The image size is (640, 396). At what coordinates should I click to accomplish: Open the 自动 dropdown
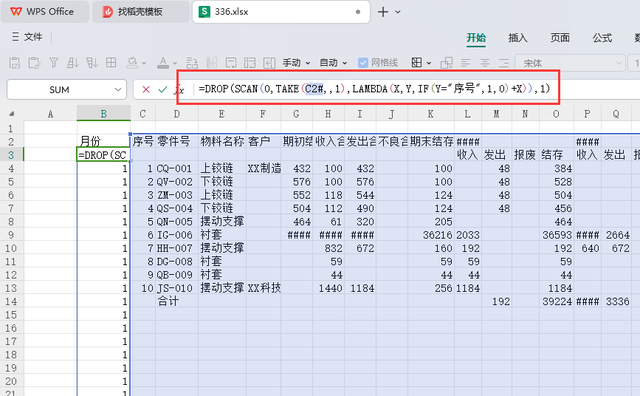pos(333,62)
